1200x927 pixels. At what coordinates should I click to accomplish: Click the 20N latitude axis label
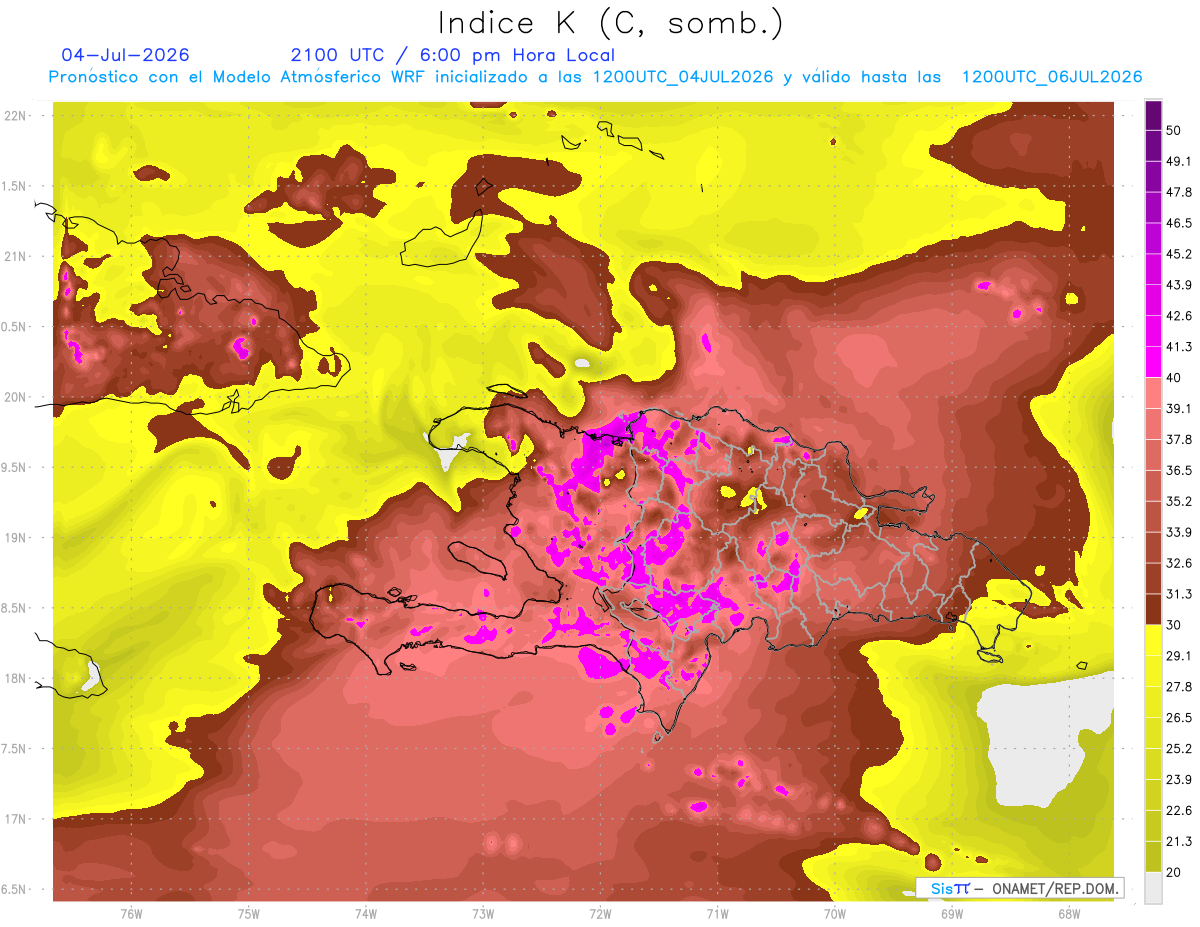tap(16, 397)
